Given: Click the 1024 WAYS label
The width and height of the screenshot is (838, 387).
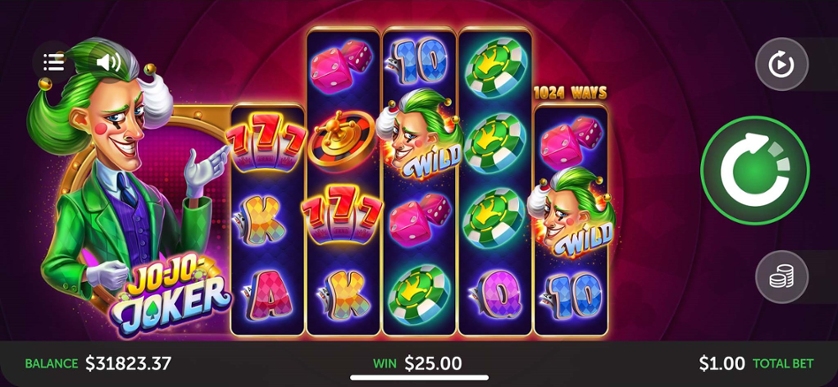Looking at the screenshot, I should (570, 93).
